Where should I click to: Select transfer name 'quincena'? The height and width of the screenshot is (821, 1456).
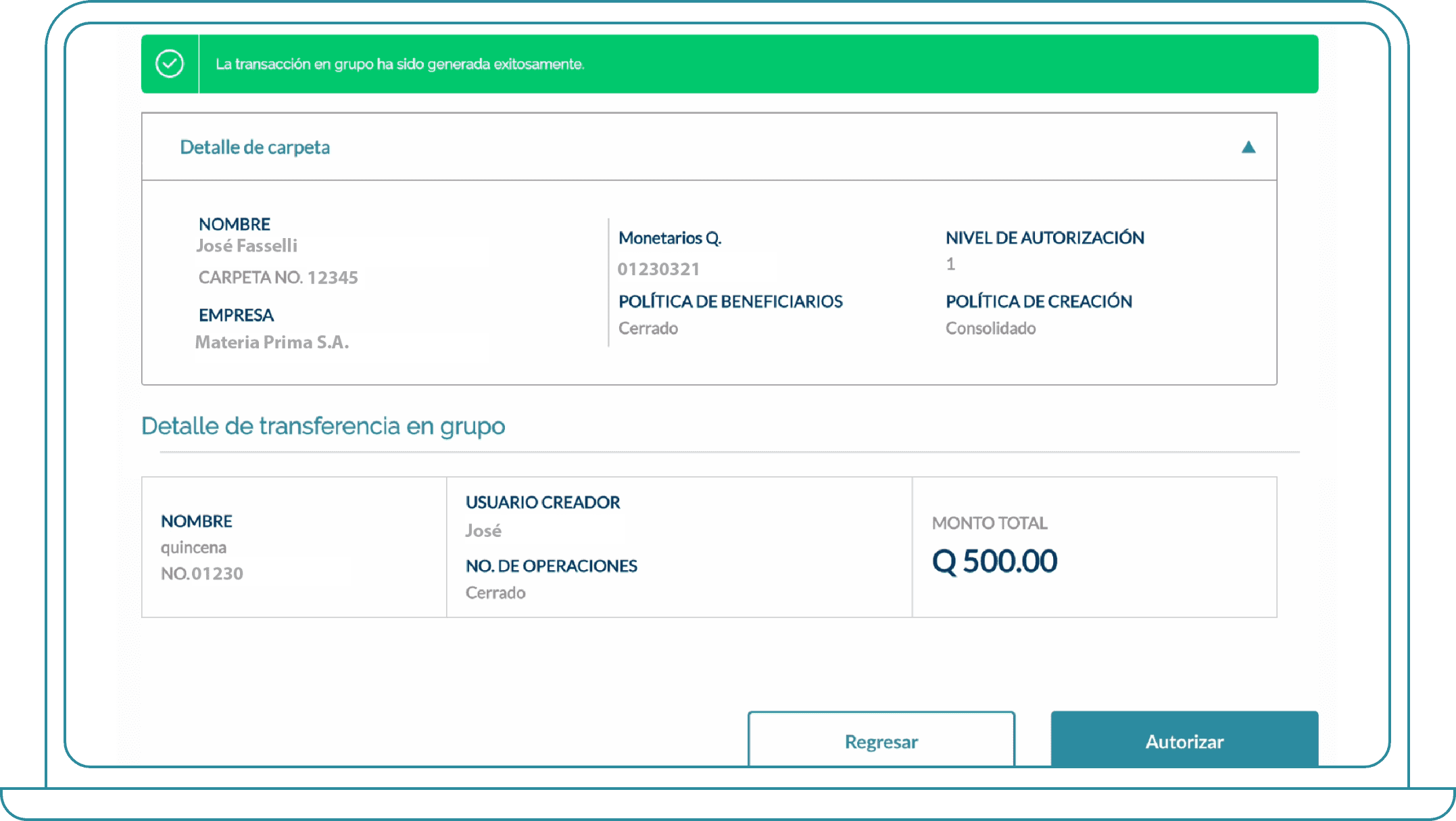coord(193,548)
